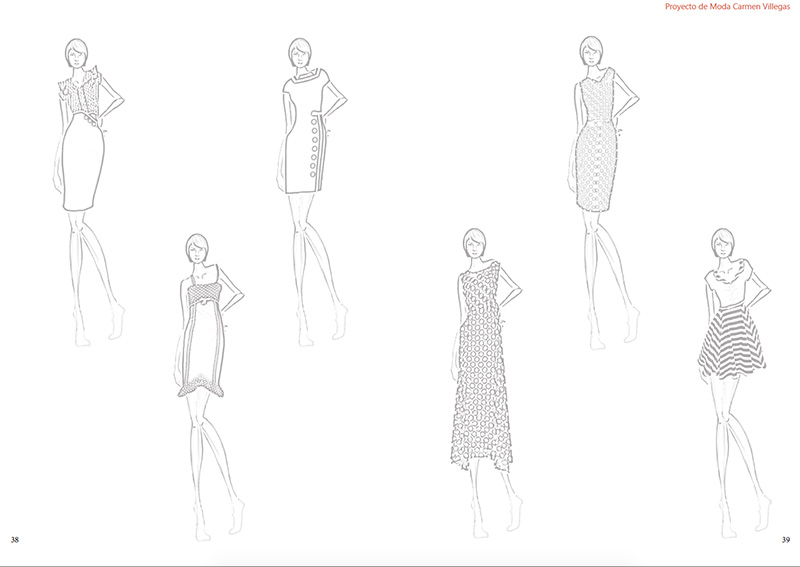This screenshot has width=800, height=567.
Task: Click the head of the striped skirt model
Action: (723, 243)
